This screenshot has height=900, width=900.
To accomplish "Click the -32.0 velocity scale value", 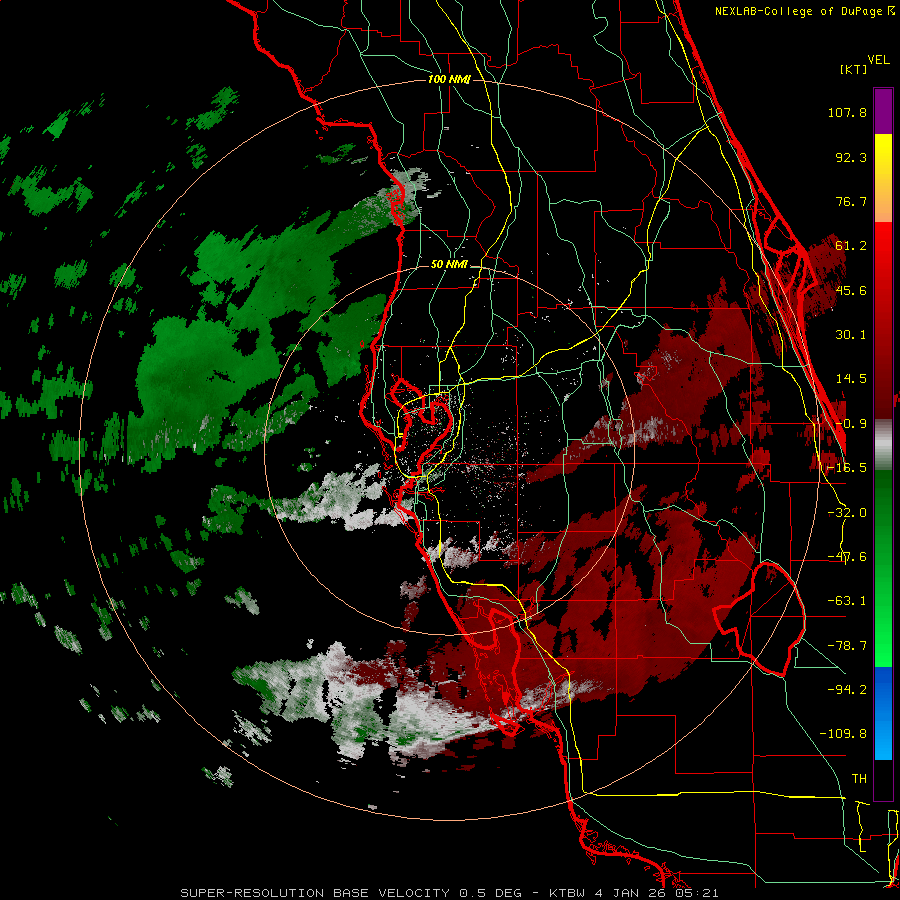I will point(847,513).
